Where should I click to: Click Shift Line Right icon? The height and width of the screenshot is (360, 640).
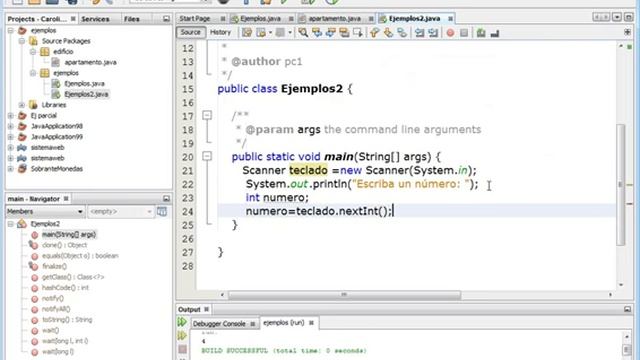click(x=433, y=33)
